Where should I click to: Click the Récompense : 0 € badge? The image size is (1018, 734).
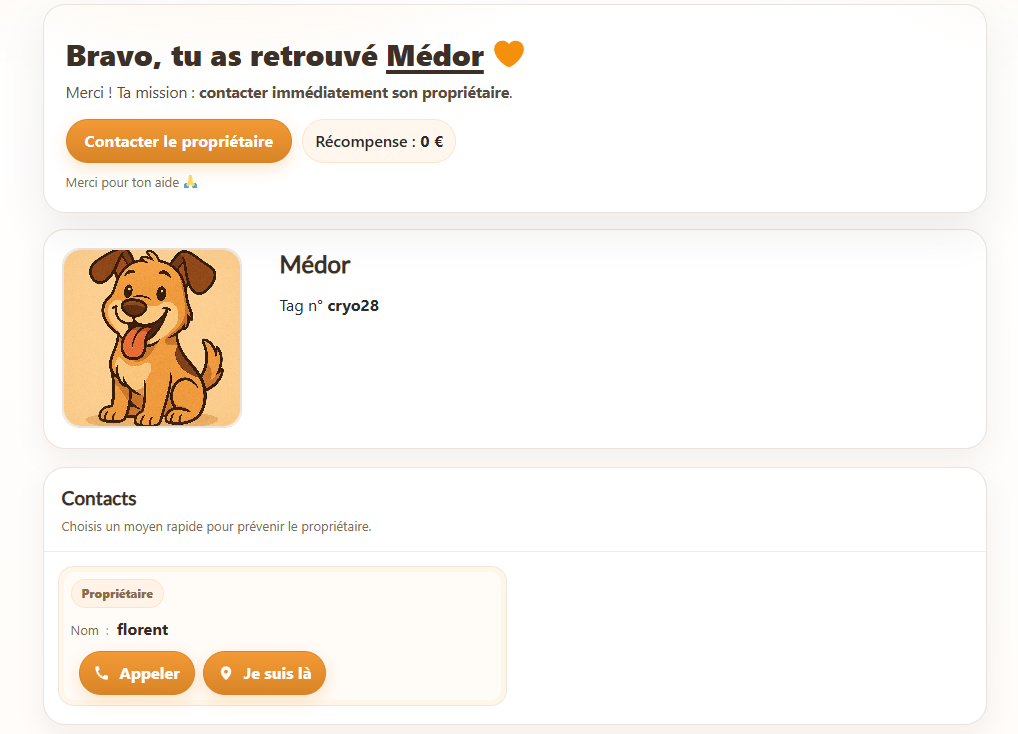point(379,141)
